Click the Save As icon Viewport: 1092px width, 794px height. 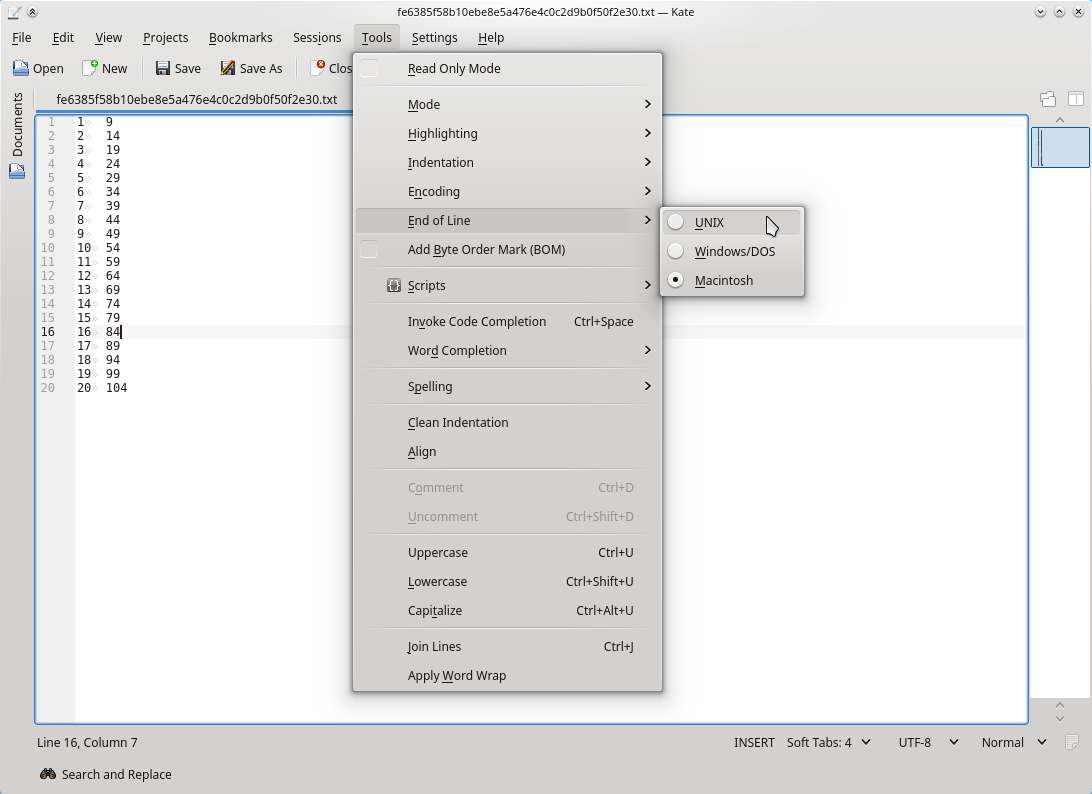(x=228, y=68)
